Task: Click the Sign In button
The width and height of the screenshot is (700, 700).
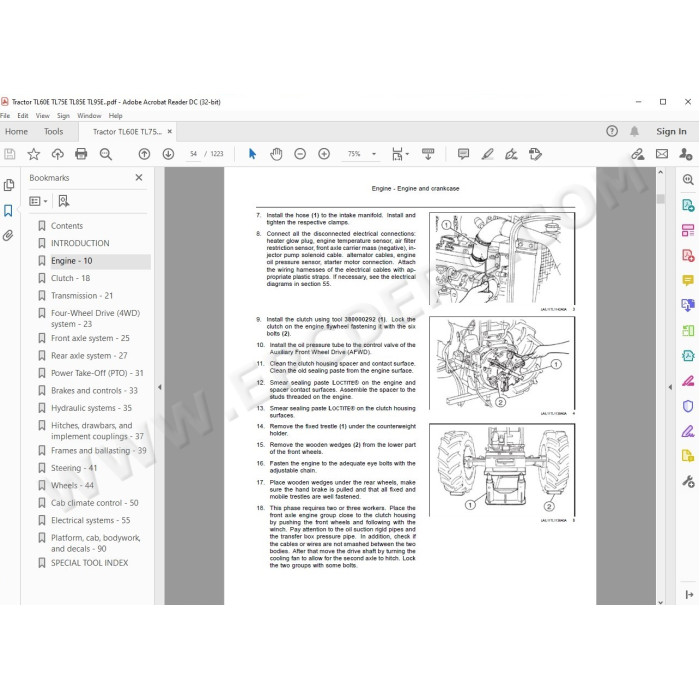Action: (x=671, y=131)
